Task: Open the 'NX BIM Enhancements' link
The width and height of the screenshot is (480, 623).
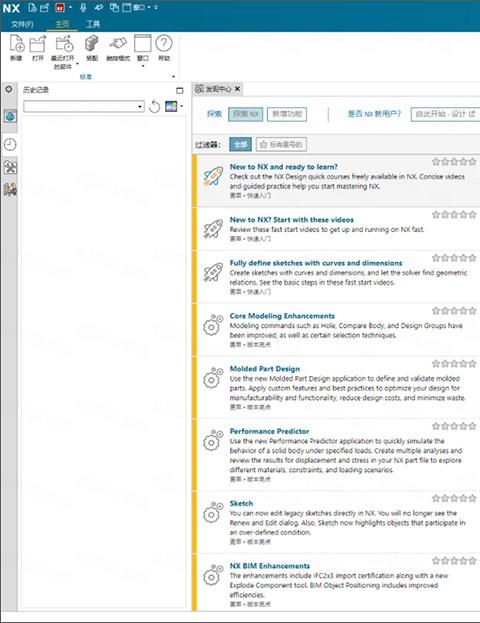Action: [x=270, y=566]
